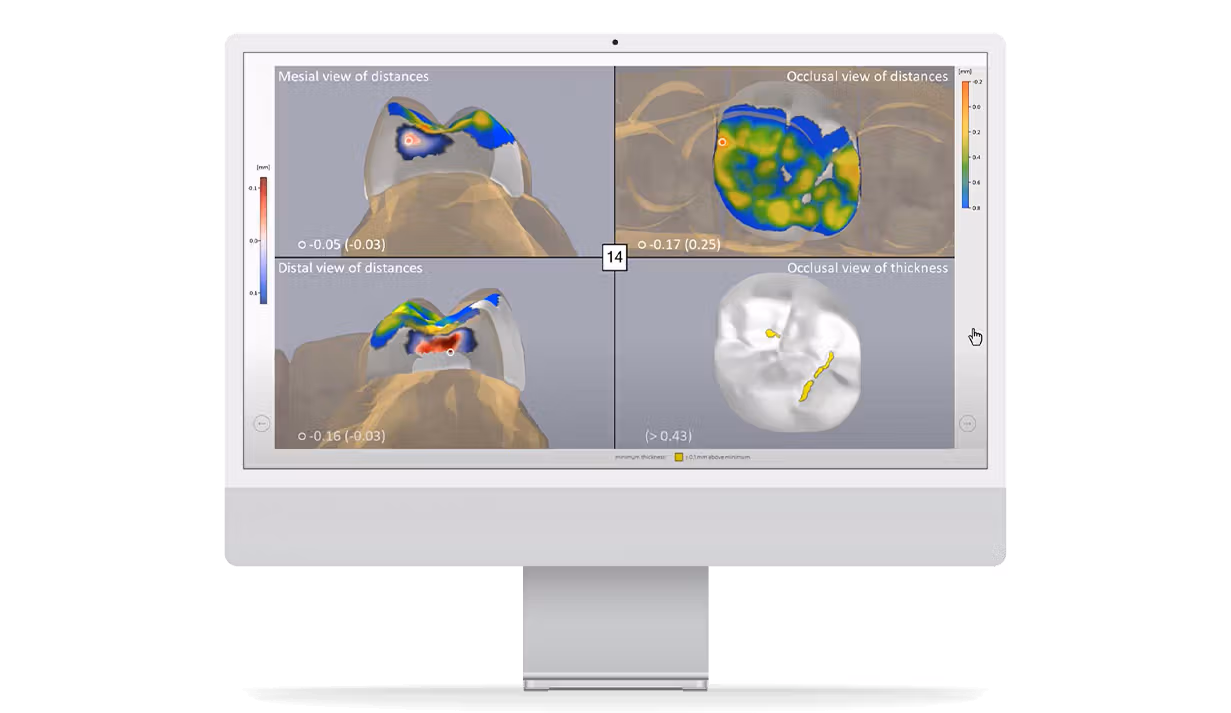The width and height of the screenshot is (1231, 713).
Task: Click the measurement marker in Occlusal distances view
Action: pos(723,142)
